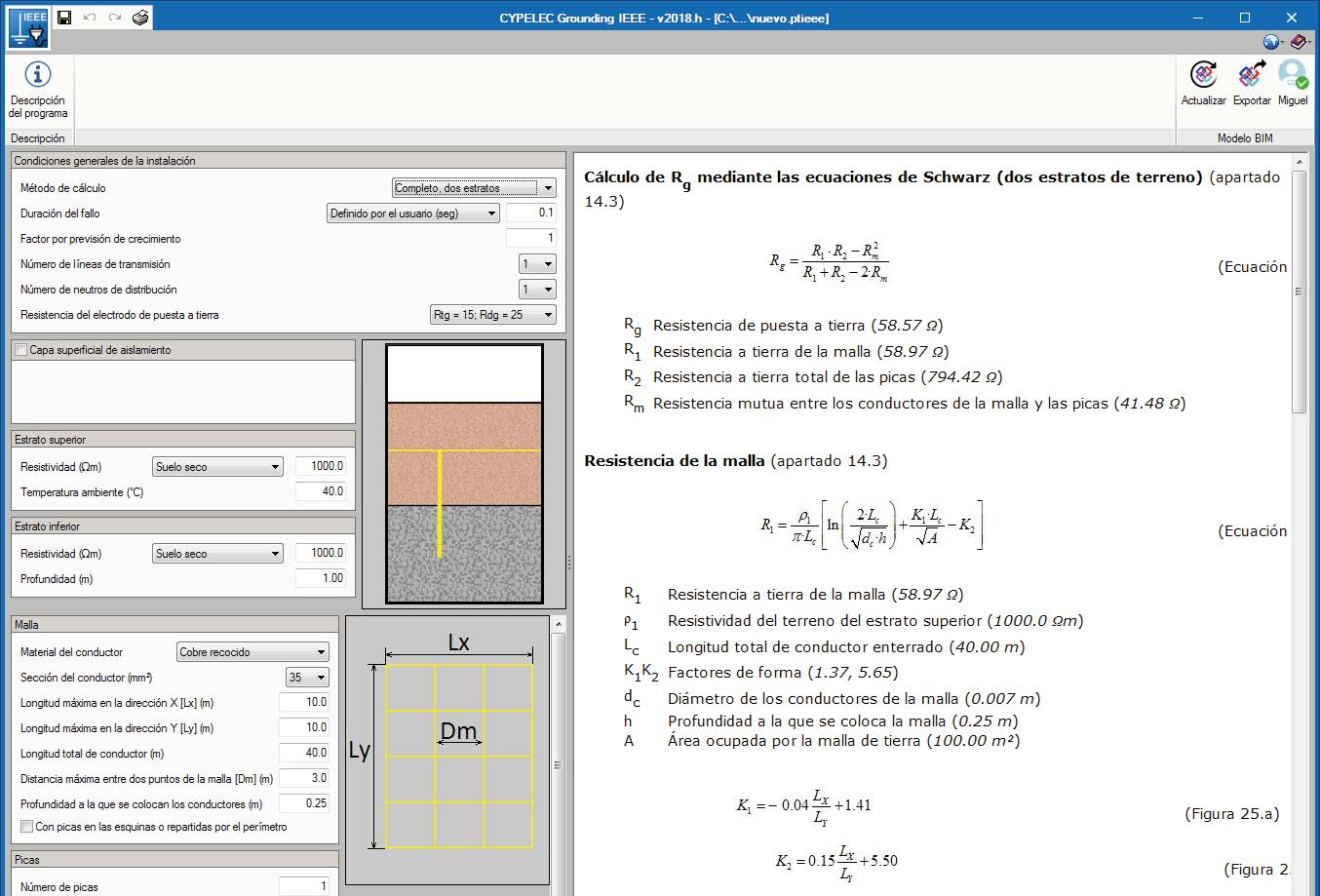Click the soil strata diagram image
This screenshot has height=896, width=1320.
464,474
